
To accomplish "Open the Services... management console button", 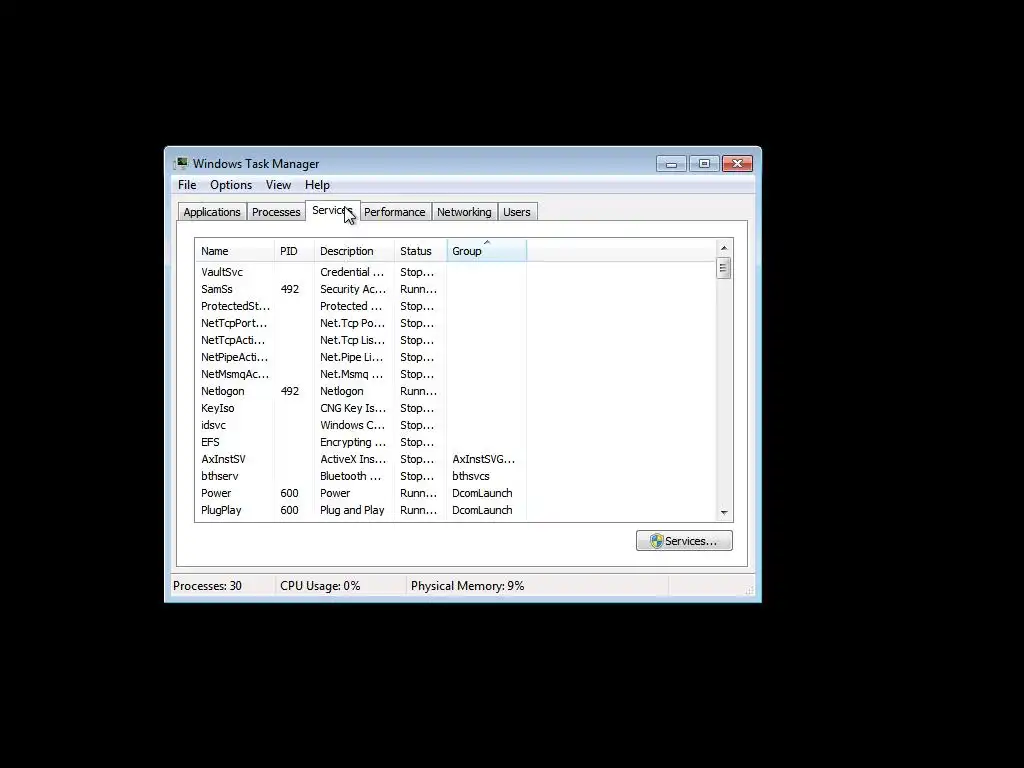I will pos(684,541).
